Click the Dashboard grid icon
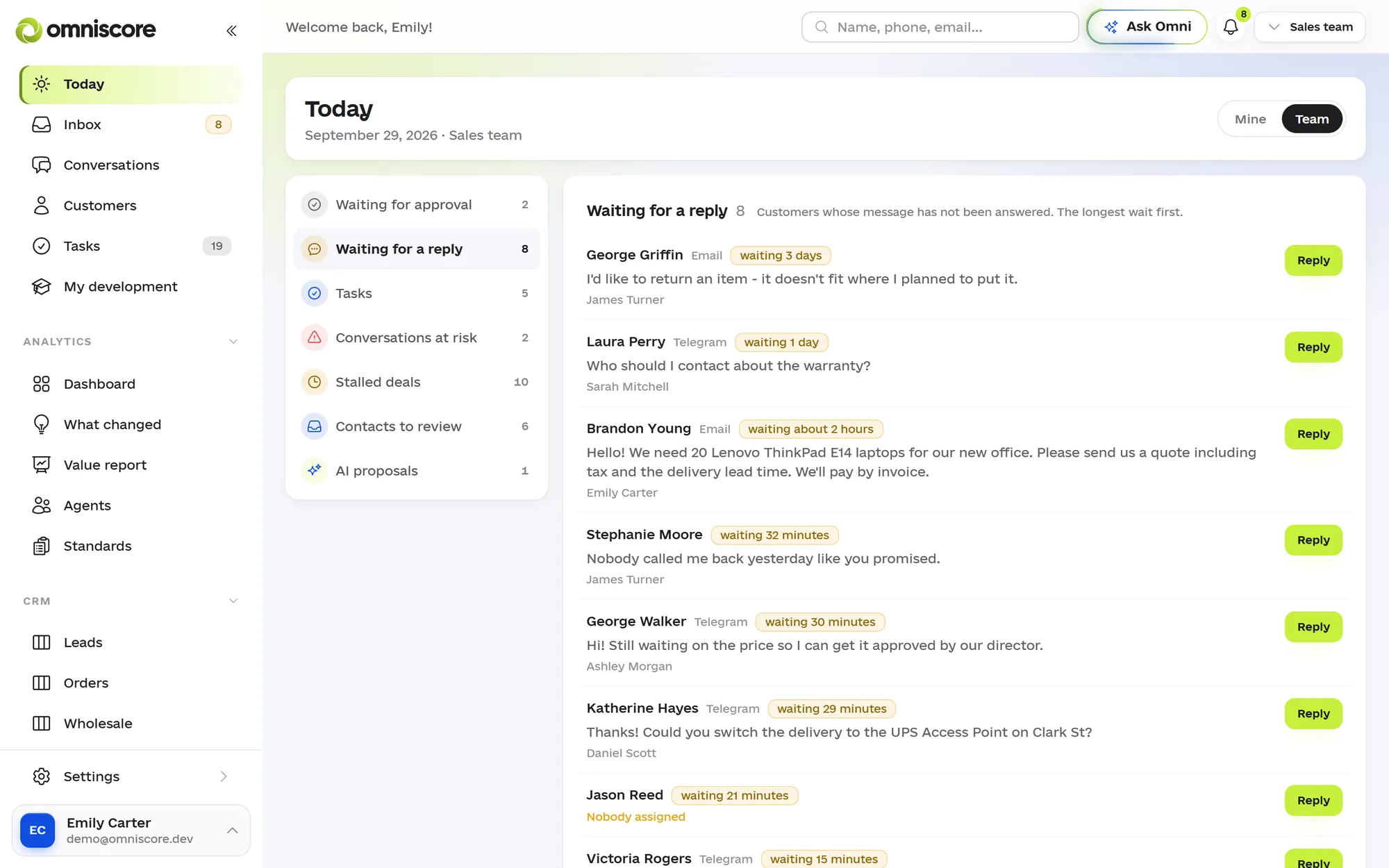 pos(42,384)
